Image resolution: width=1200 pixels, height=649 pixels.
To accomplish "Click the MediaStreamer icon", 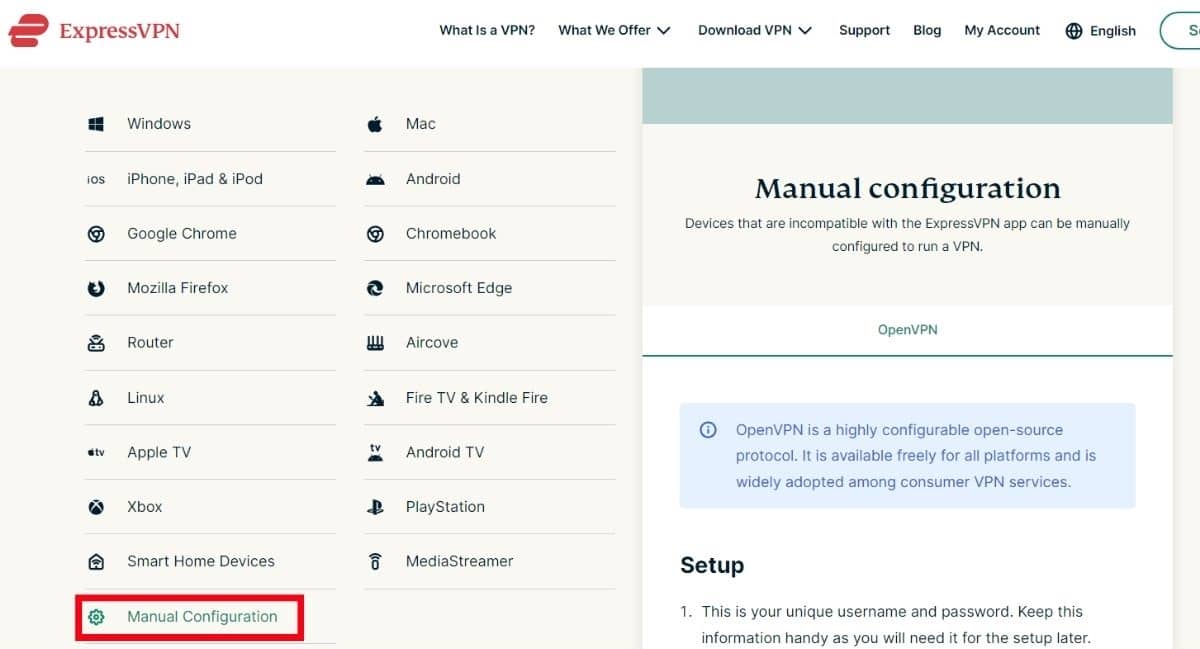I will [375, 562].
